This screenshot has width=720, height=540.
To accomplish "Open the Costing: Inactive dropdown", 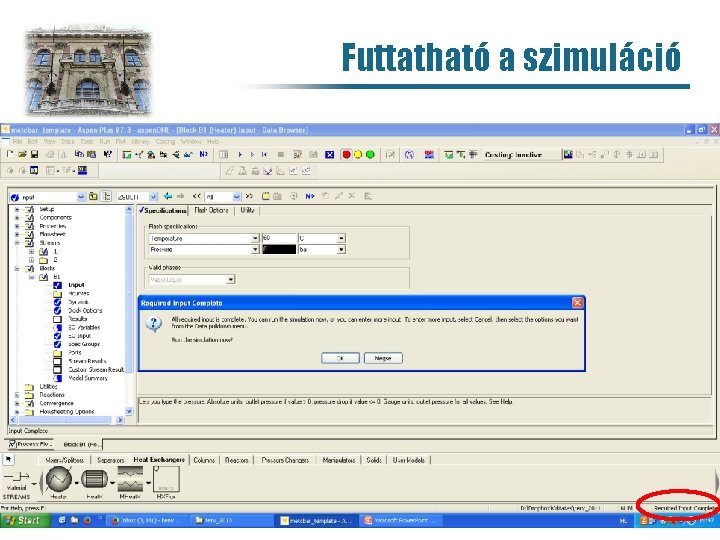I will 522,155.
